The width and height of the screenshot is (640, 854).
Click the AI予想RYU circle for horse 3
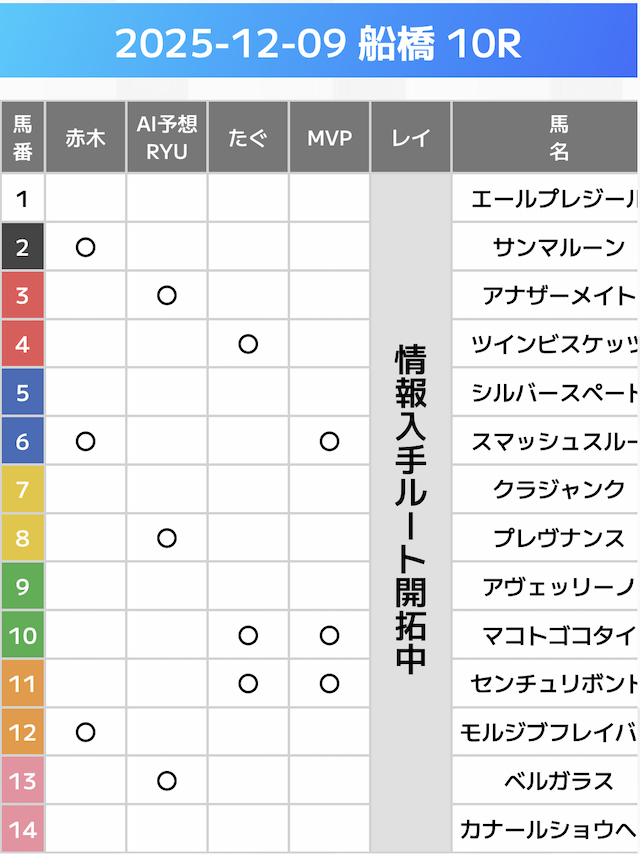[x=167, y=295]
